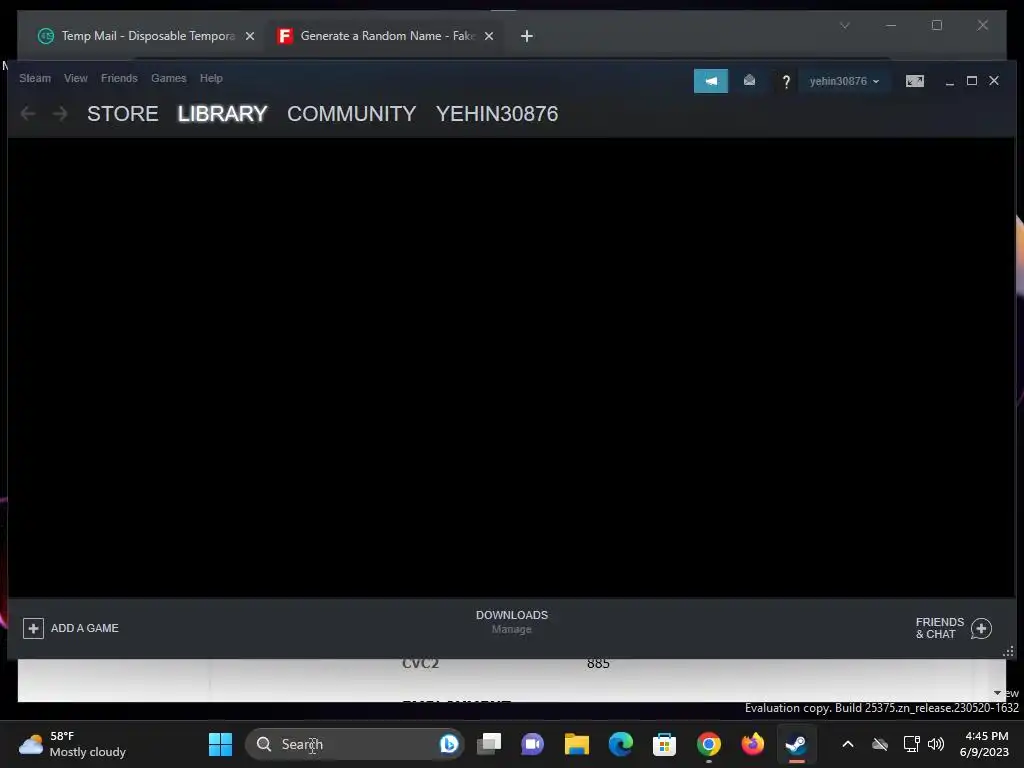This screenshot has height=768, width=1024.
Task: Click the ADD A GAME plus icon
Action: click(33, 628)
